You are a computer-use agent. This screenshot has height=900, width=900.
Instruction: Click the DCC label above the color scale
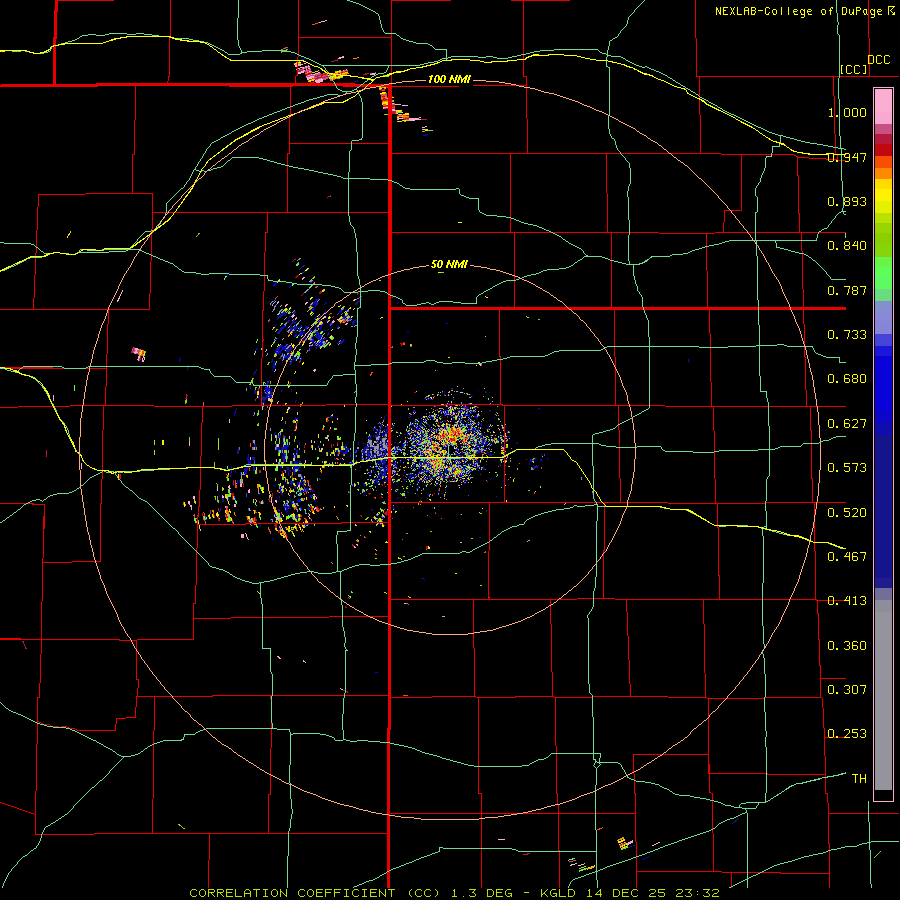878,60
